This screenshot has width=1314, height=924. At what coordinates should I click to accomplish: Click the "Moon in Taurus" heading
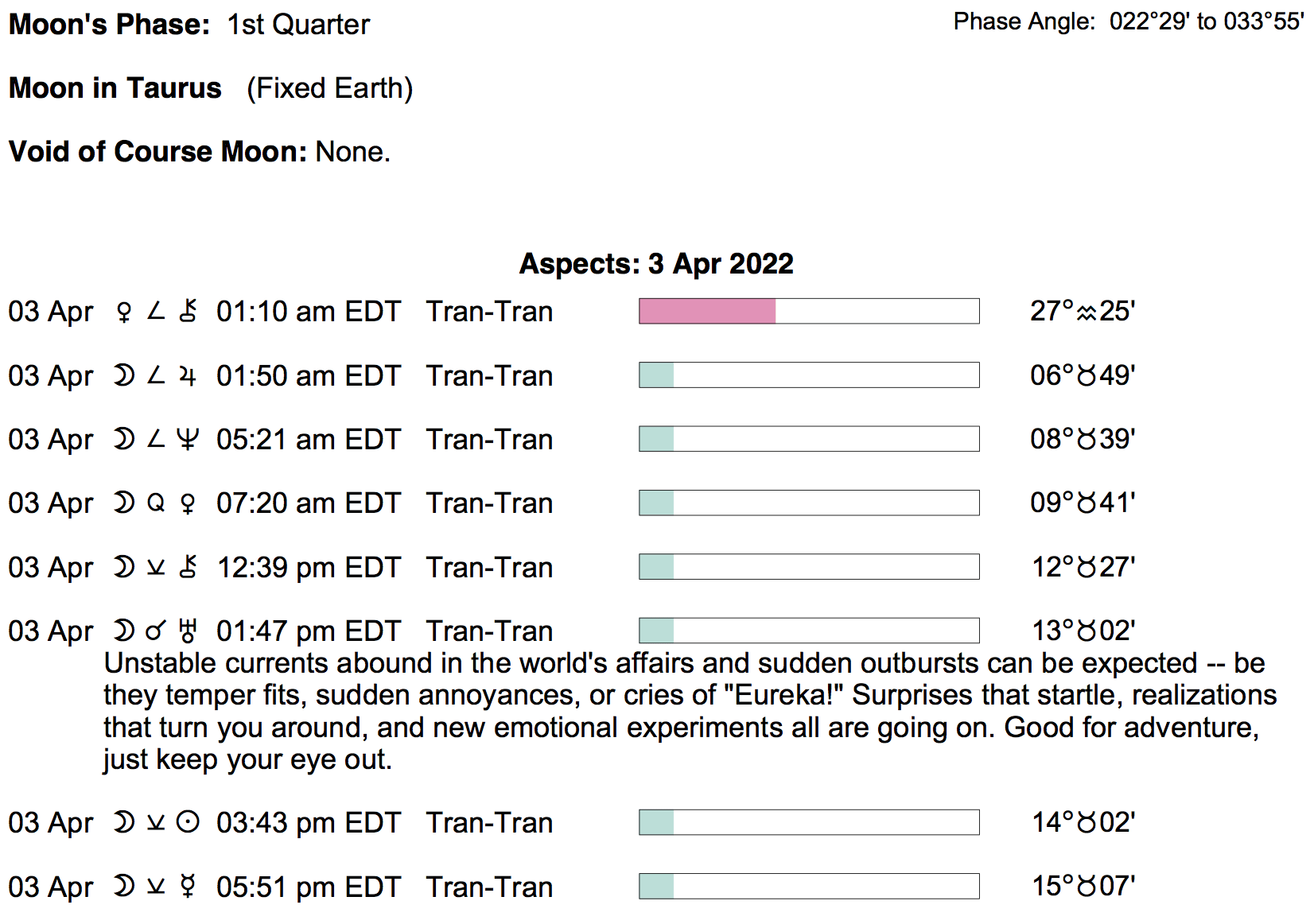115,88
